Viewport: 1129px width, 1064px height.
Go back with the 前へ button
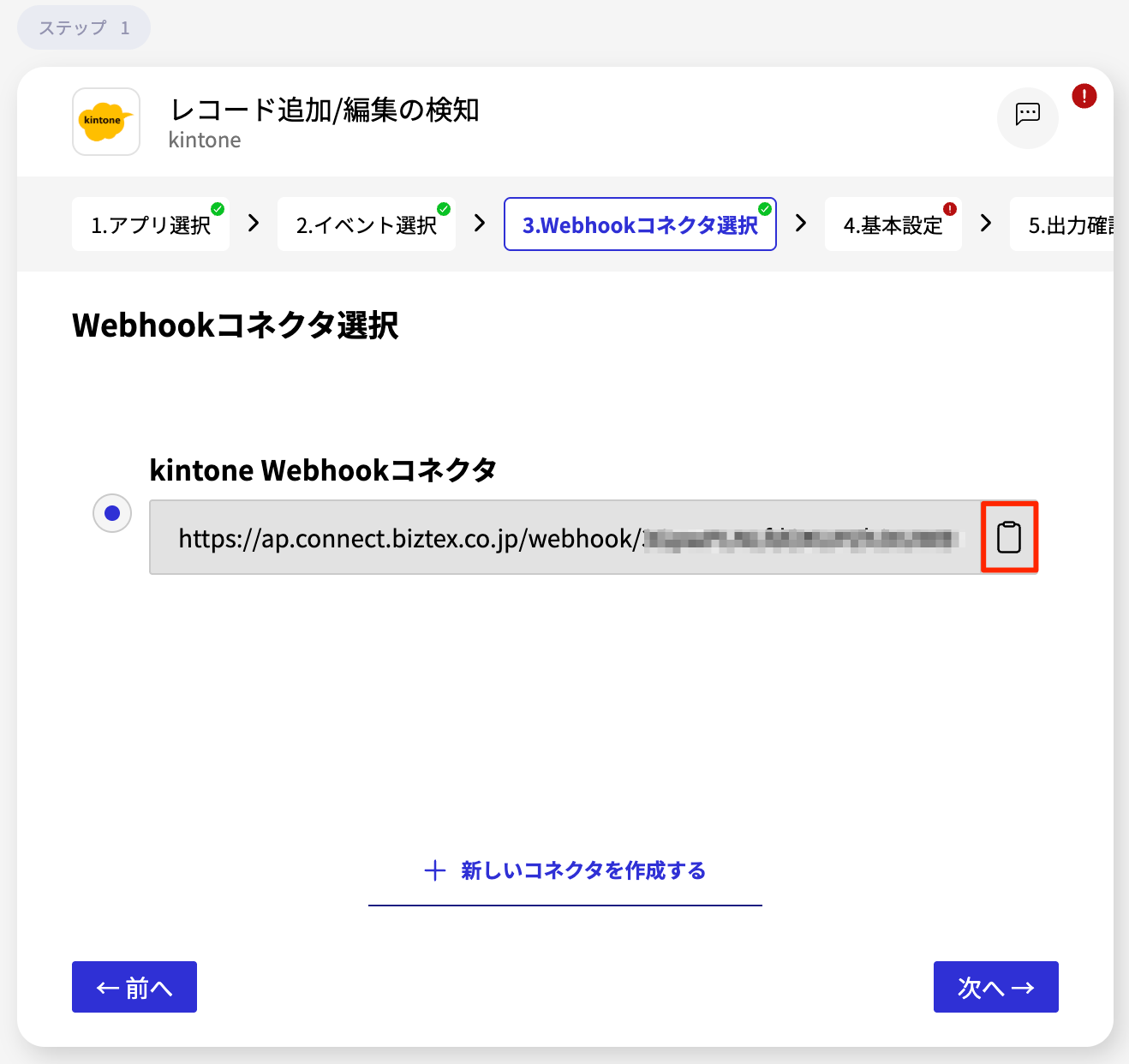(134, 987)
